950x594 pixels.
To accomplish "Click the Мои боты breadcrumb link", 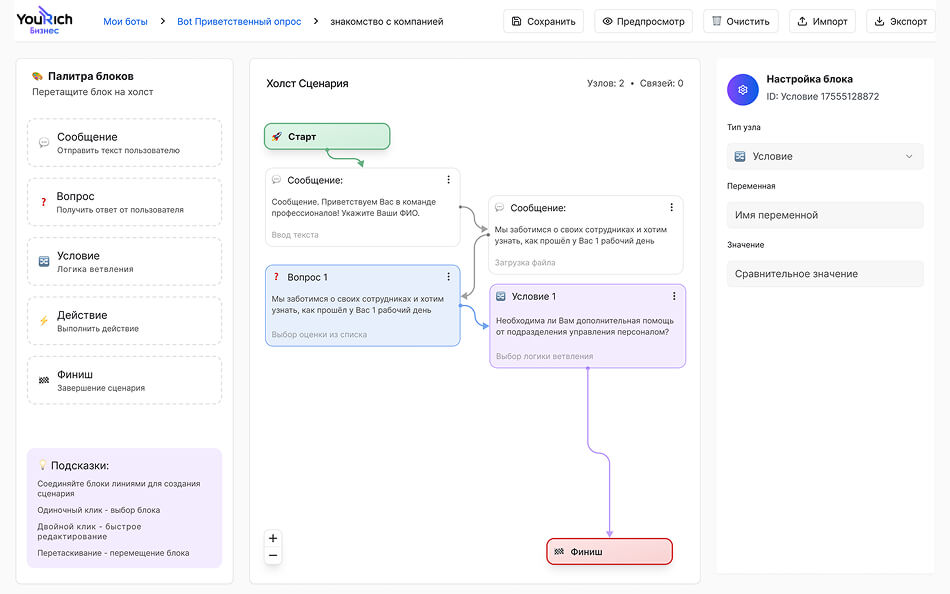I will point(127,21).
